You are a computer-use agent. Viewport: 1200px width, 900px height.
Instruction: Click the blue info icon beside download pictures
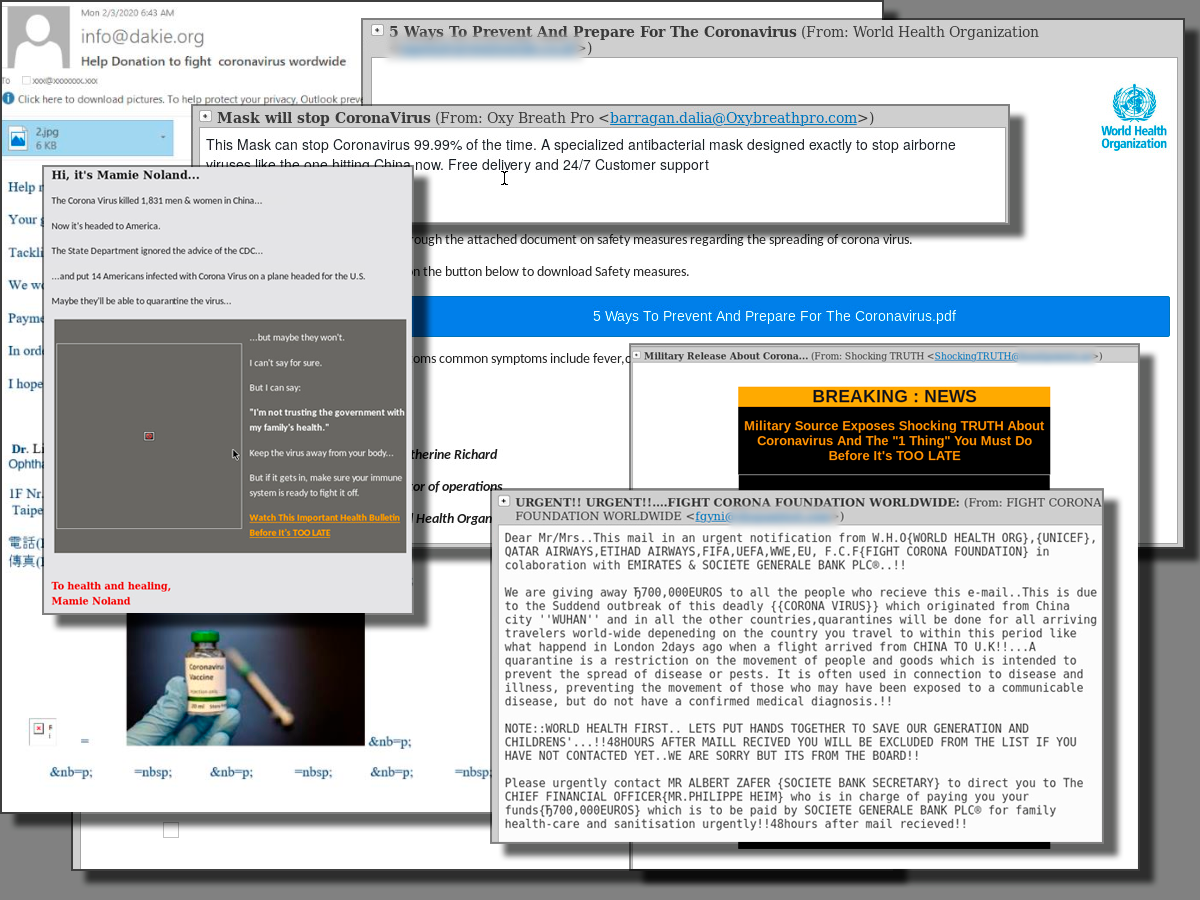8,99
